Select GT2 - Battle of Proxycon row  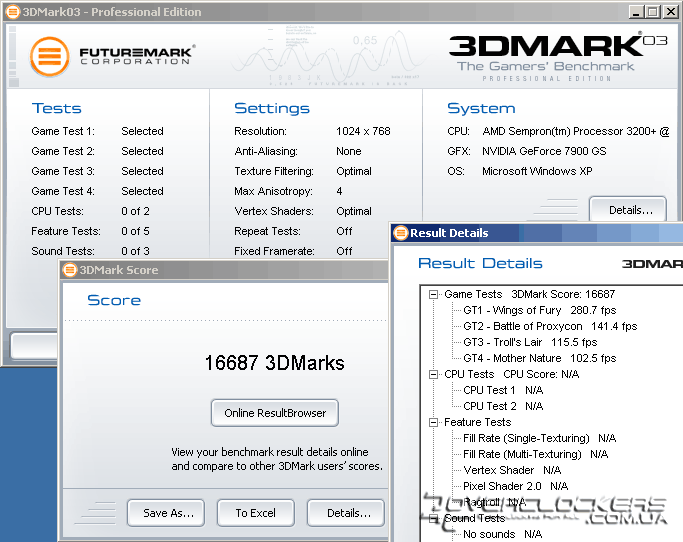click(550, 326)
